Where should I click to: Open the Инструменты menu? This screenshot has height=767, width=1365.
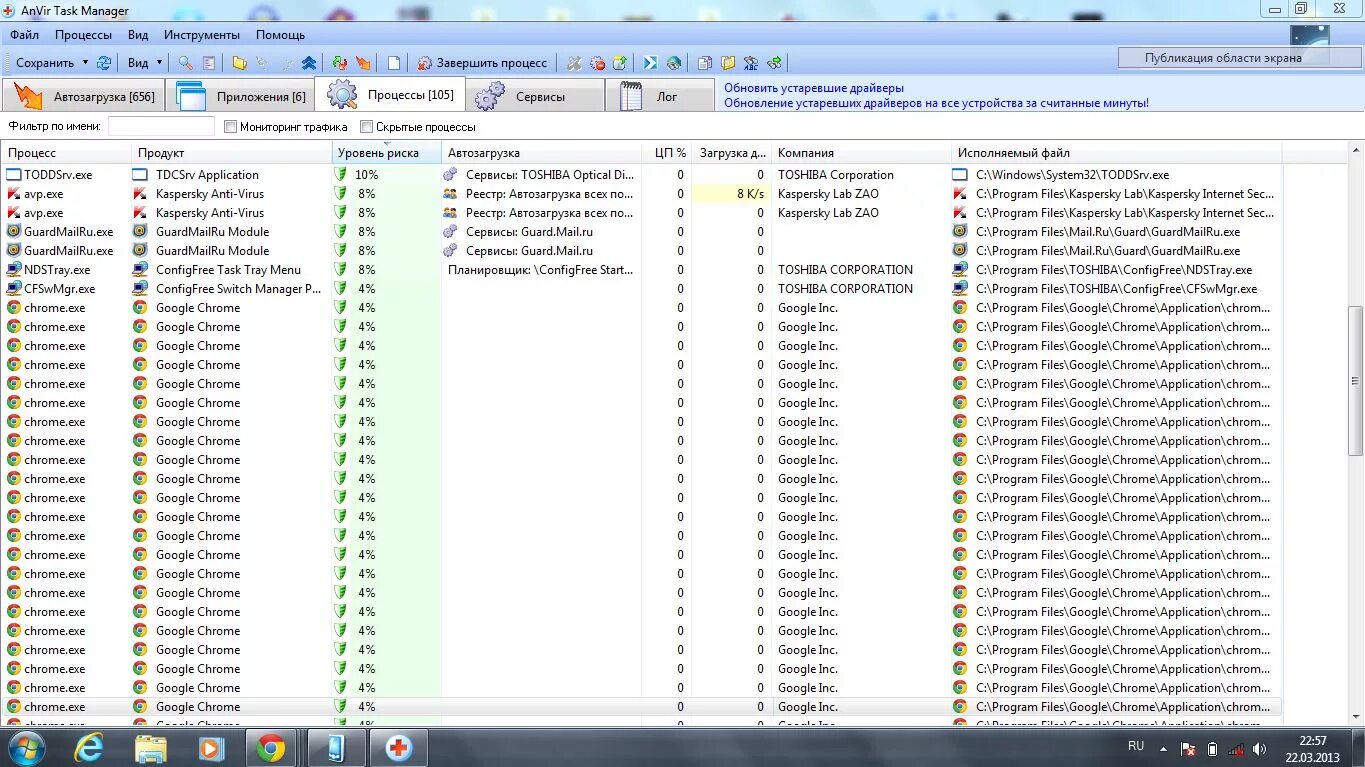pos(202,34)
